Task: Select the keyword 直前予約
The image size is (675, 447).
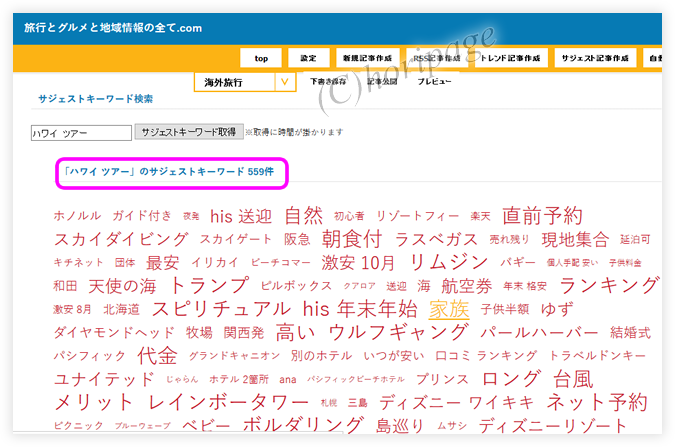Action: [x=542, y=215]
